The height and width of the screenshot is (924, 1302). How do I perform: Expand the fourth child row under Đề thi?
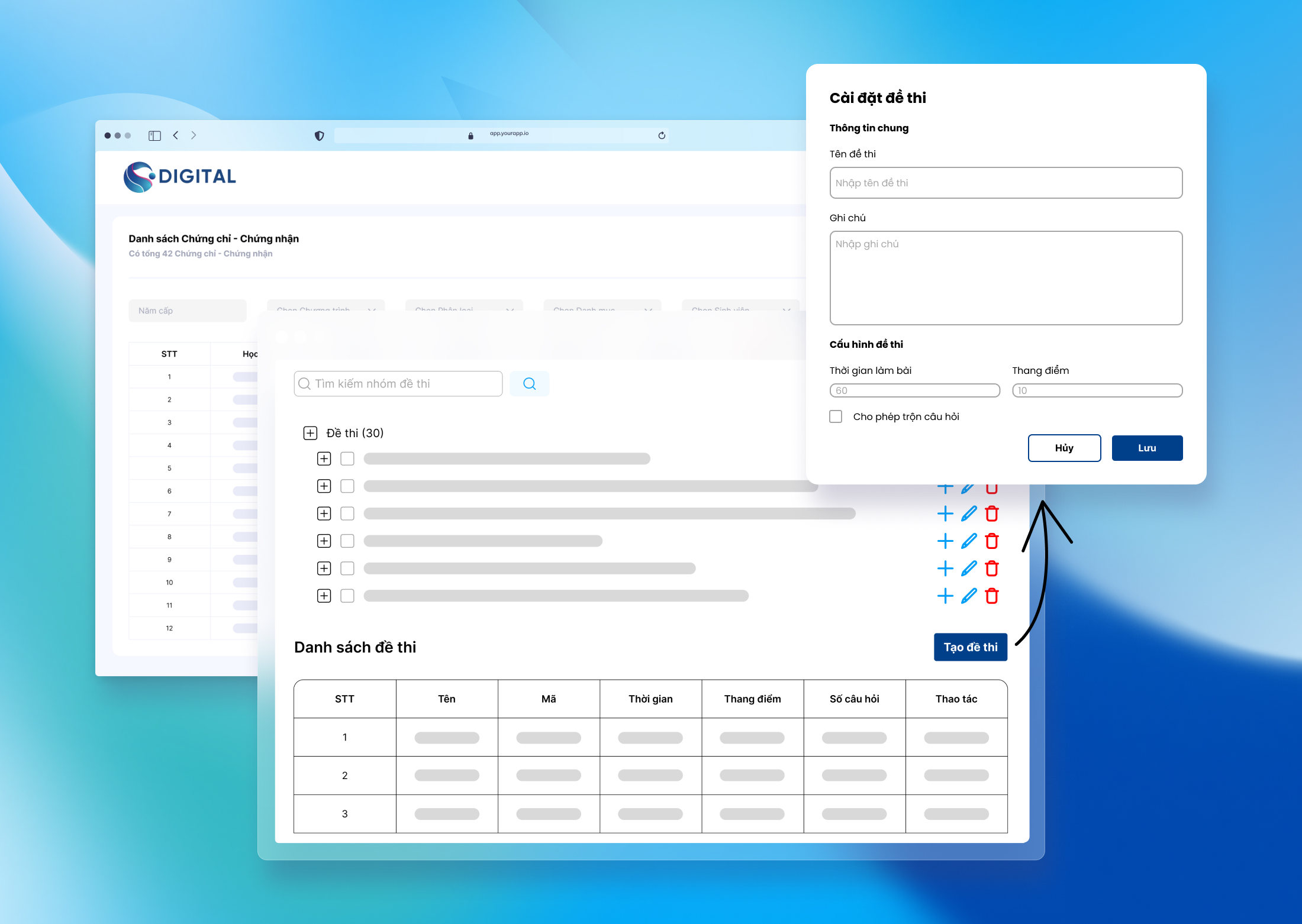pyautogui.click(x=324, y=541)
